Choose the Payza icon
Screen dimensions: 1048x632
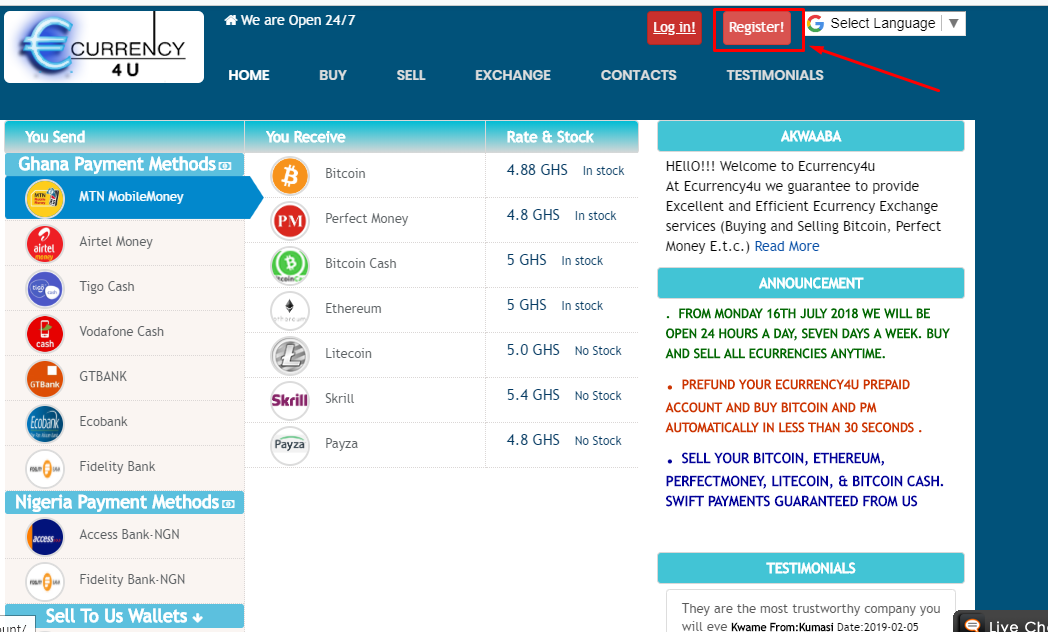pos(289,446)
